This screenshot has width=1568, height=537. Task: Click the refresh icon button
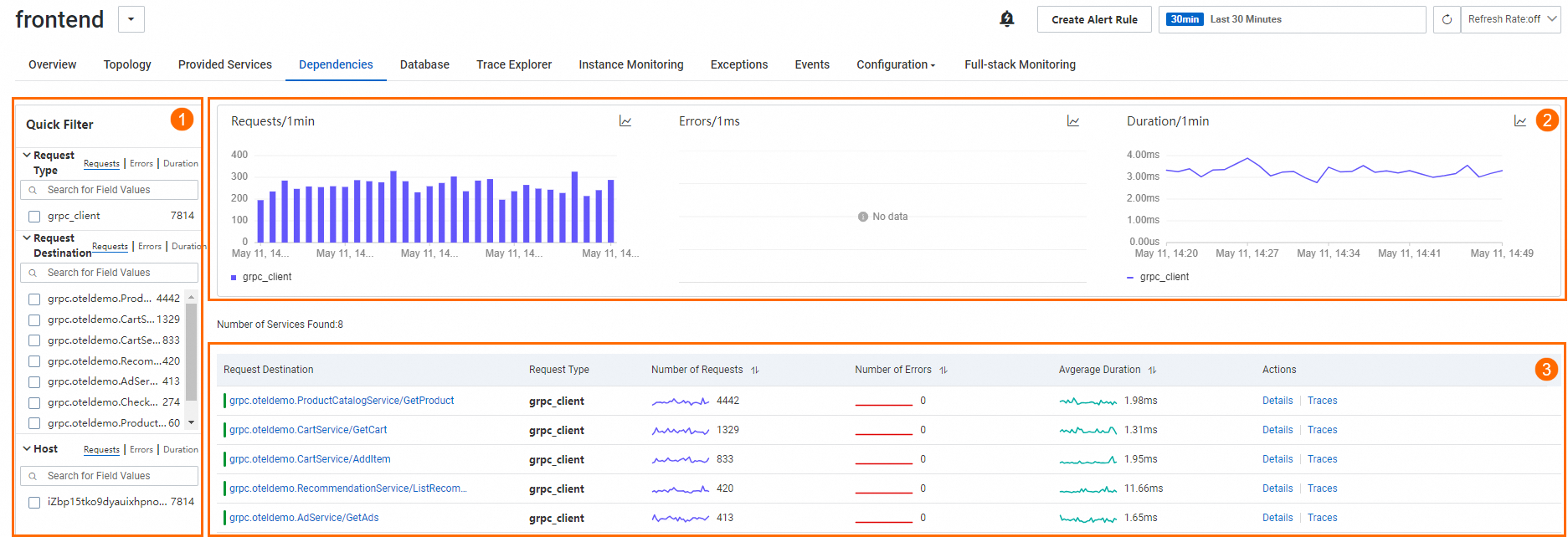[x=1447, y=19]
